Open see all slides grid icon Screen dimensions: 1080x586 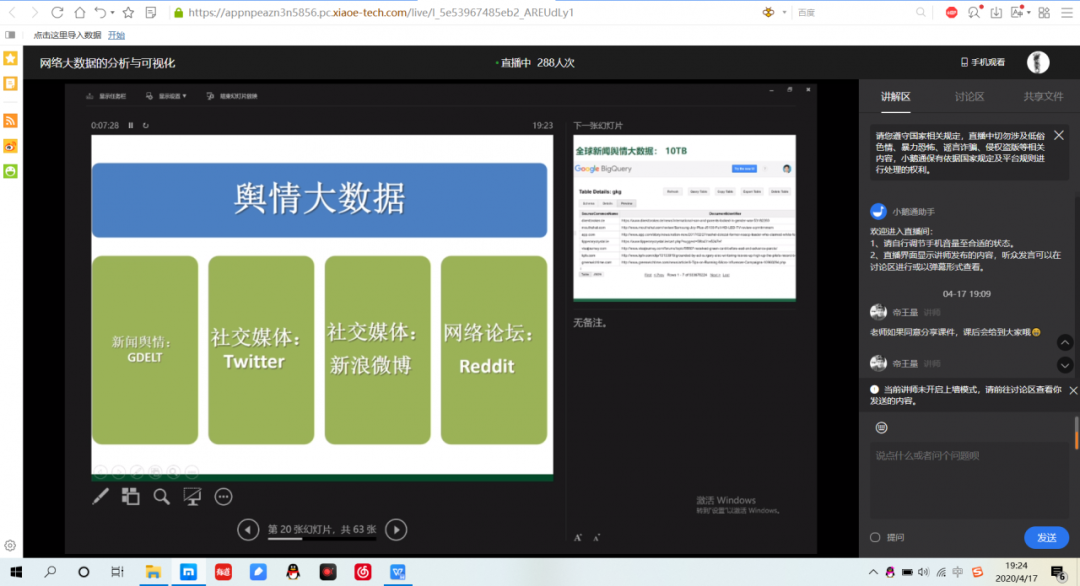[130, 496]
